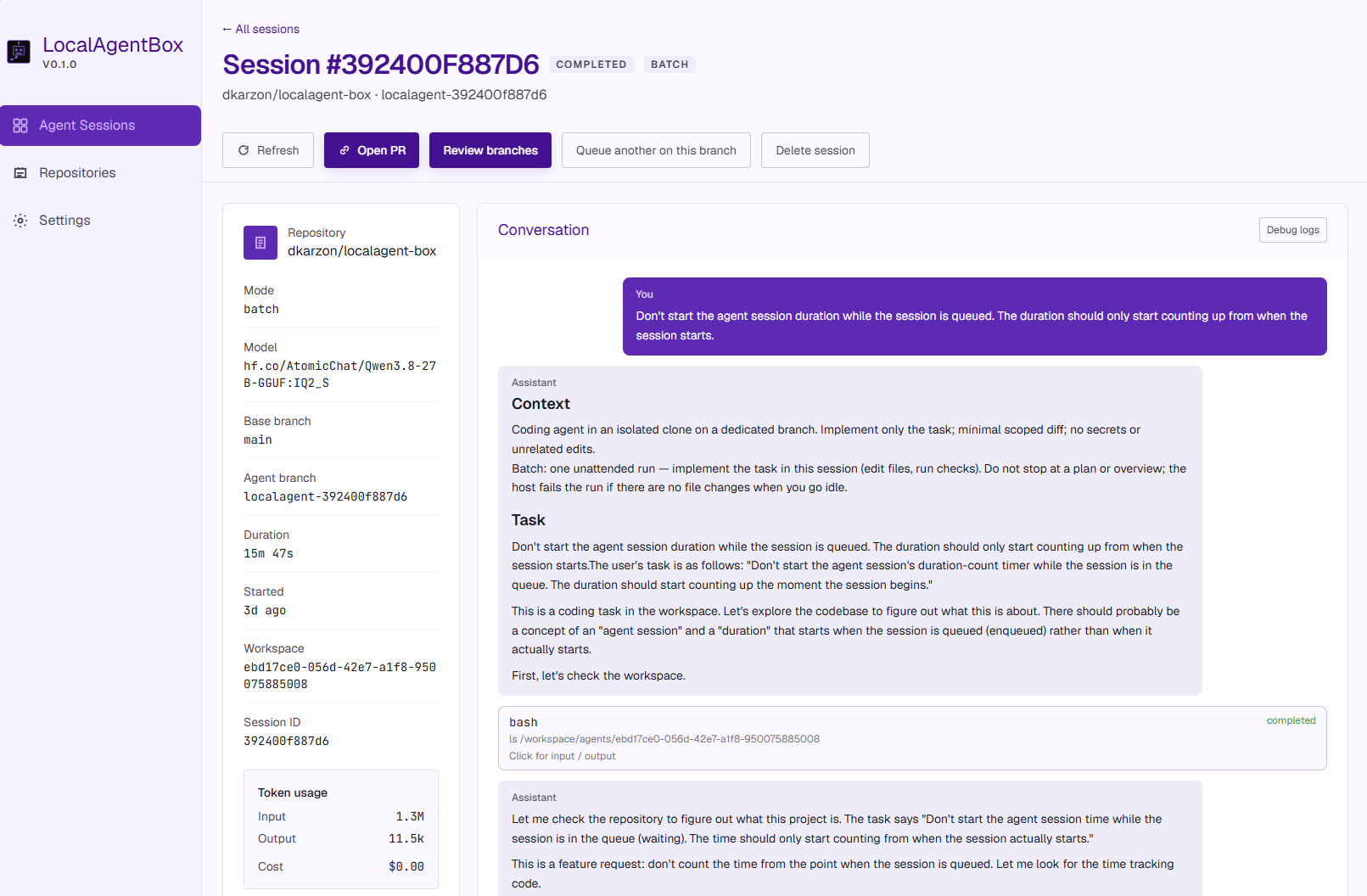Click the Settings gear icon

pos(20,221)
